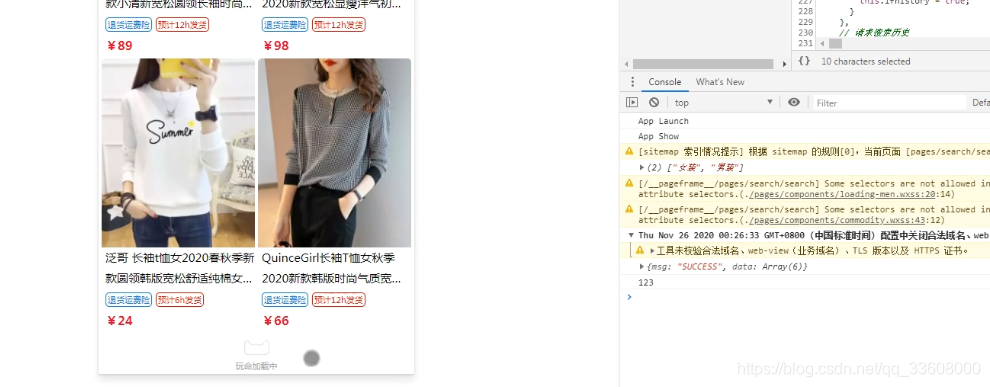Click 退货运费险 tag above the ¥89 price

pos(128,25)
